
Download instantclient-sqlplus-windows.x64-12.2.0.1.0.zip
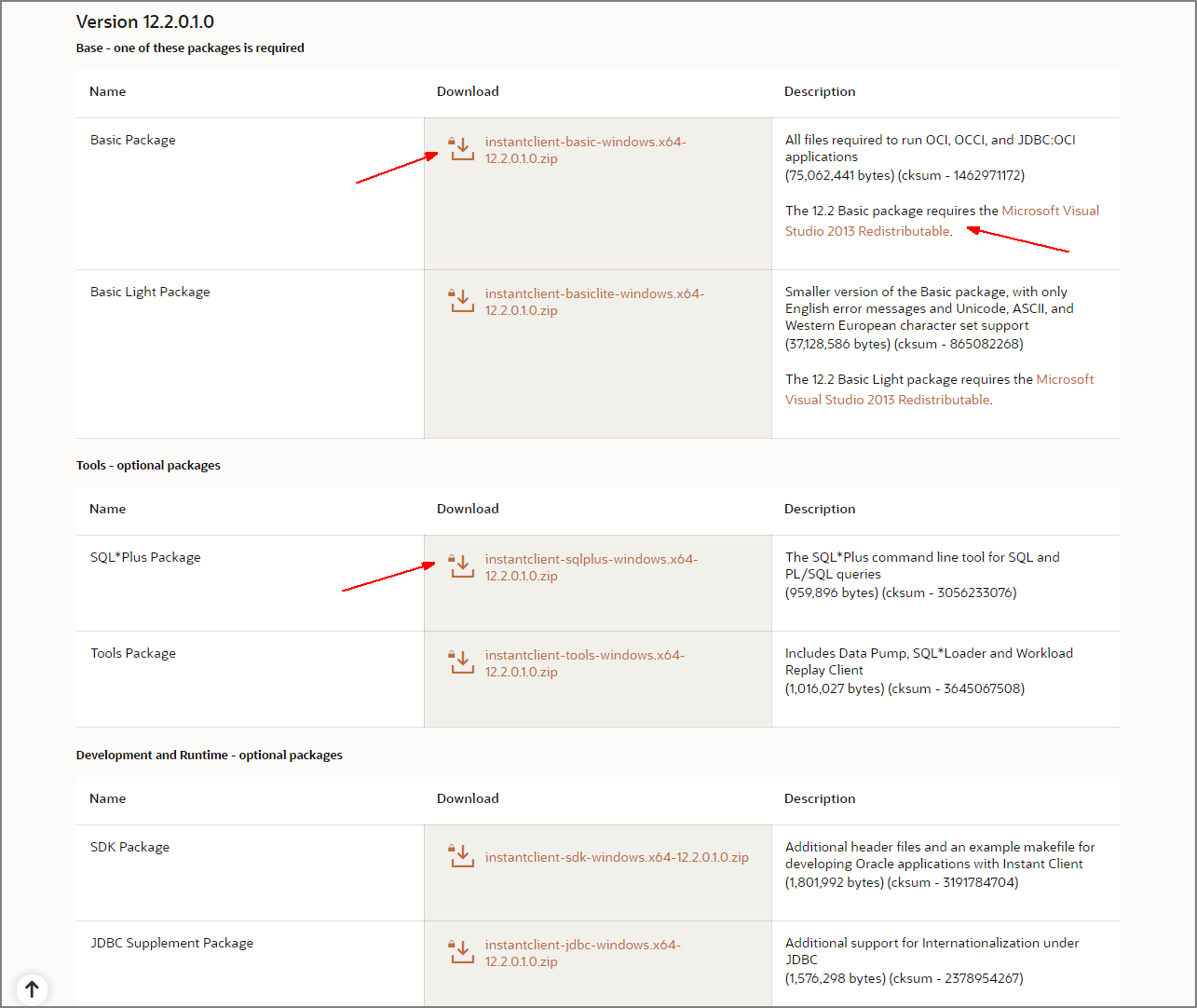coord(591,567)
